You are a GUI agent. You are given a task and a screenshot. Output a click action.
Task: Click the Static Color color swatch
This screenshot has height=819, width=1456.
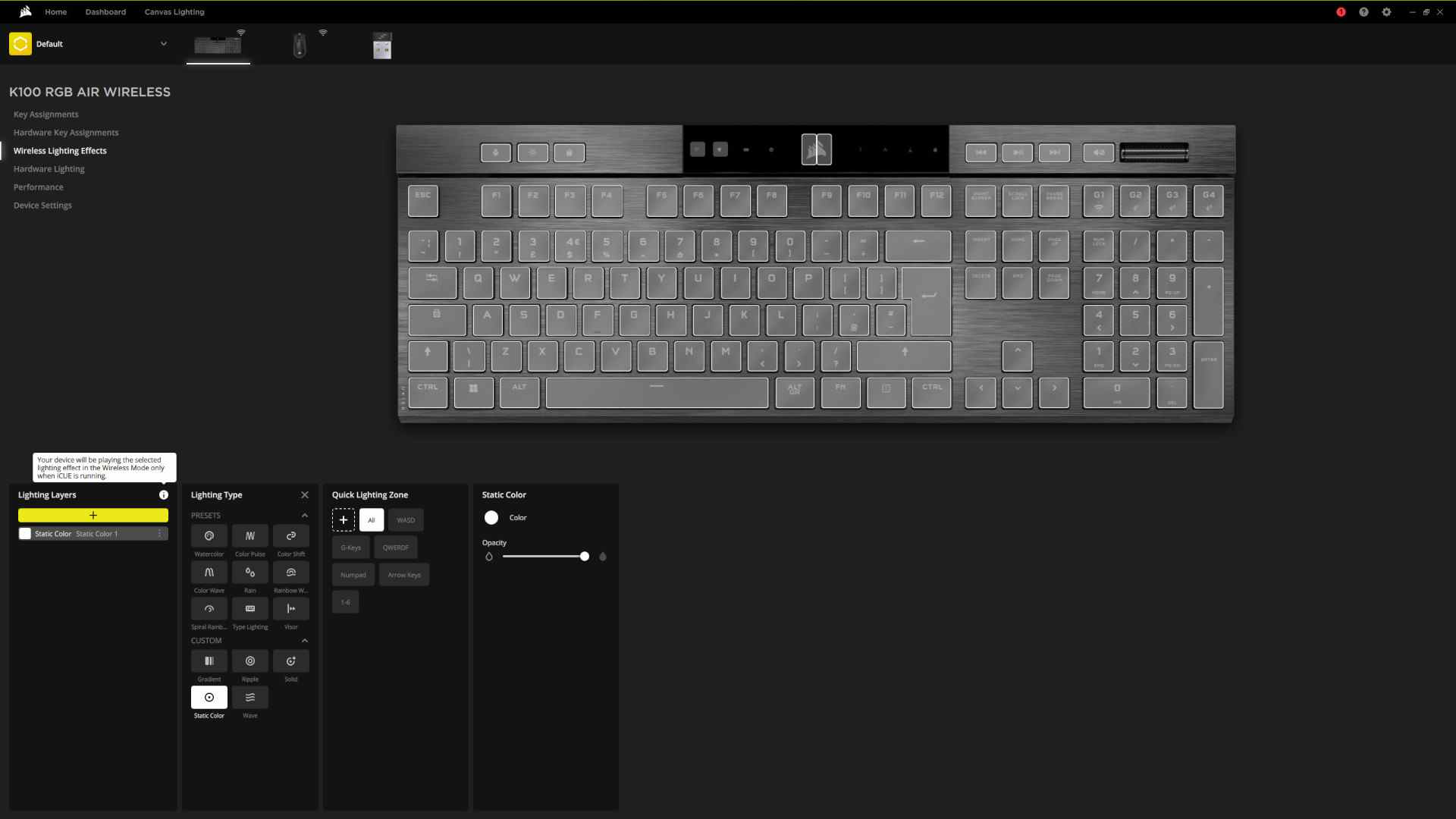click(492, 517)
